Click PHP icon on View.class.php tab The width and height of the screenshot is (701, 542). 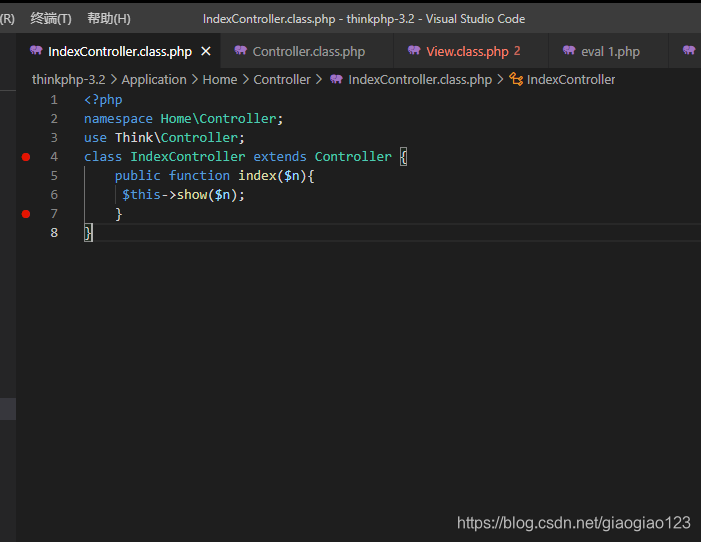point(414,50)
